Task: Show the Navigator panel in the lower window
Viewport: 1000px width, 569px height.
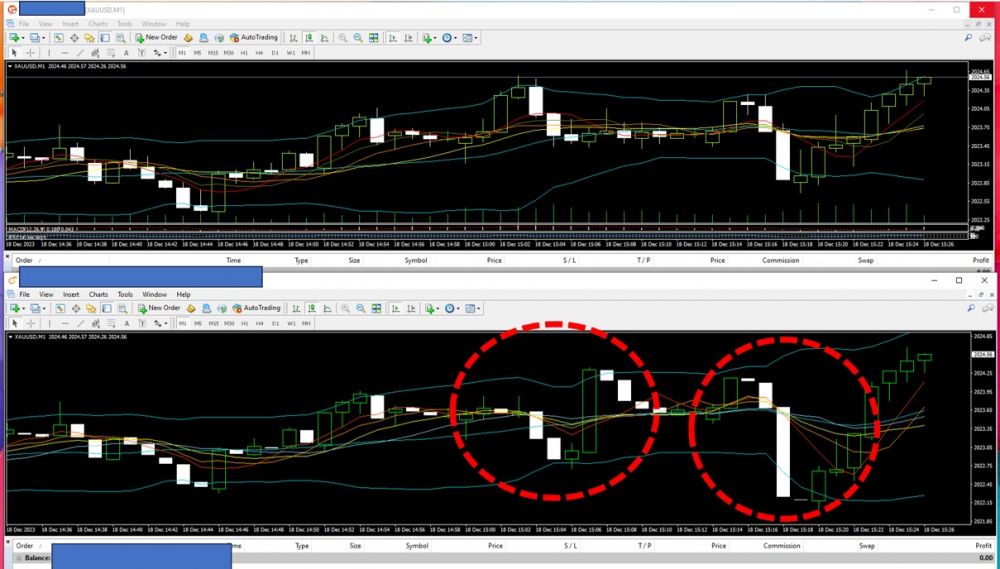Action: [x=91, y=307]
